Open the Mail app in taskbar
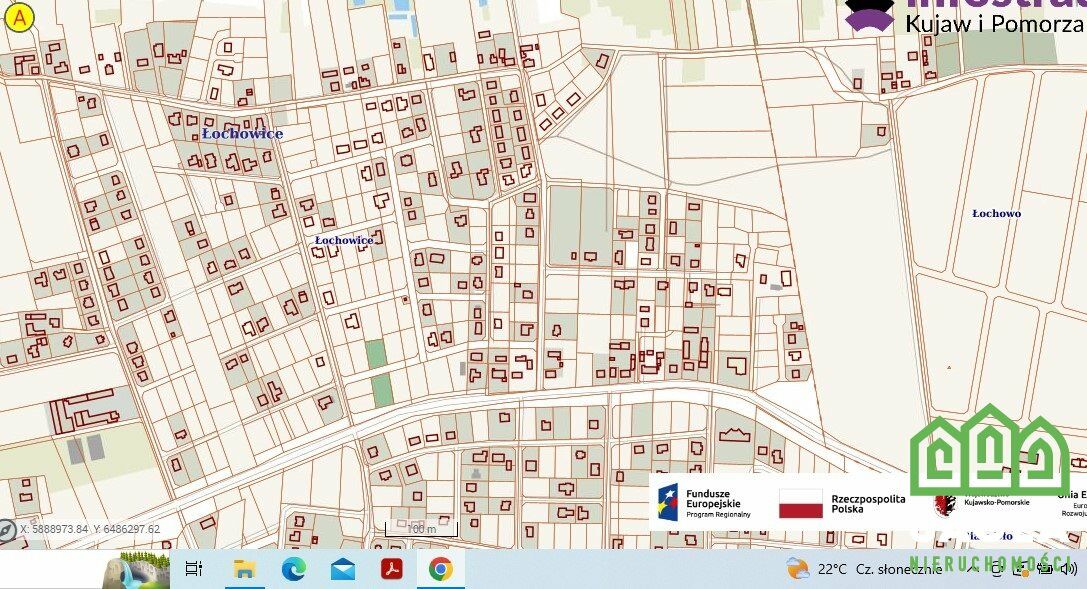1087x589 pixels. point(343,569)
